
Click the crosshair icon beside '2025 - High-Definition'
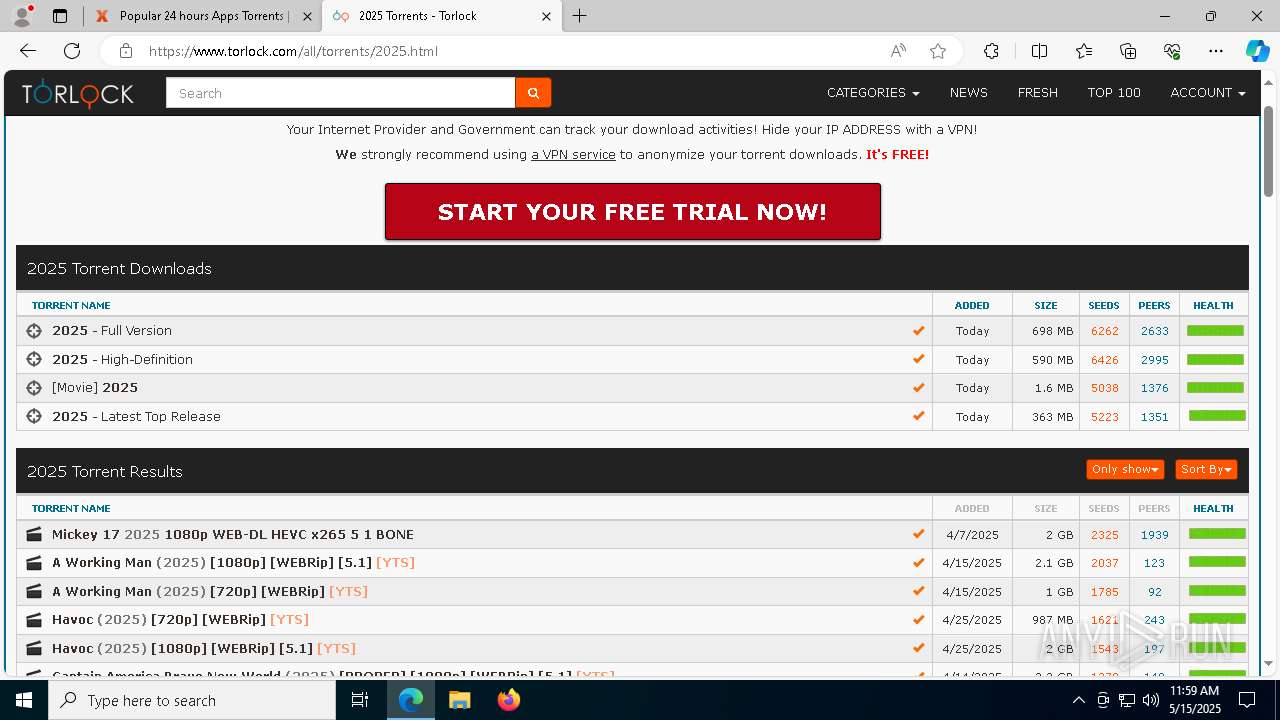pyautogui.click(x=34, y=359)
